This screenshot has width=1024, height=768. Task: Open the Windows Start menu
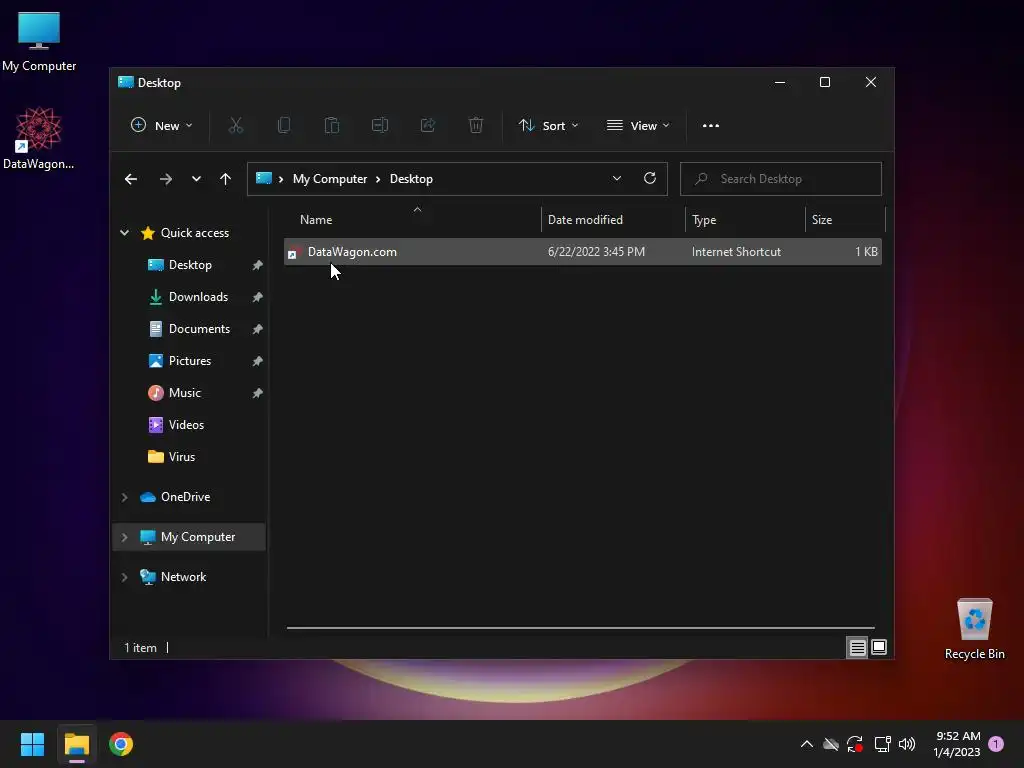[x=32, y=744]
